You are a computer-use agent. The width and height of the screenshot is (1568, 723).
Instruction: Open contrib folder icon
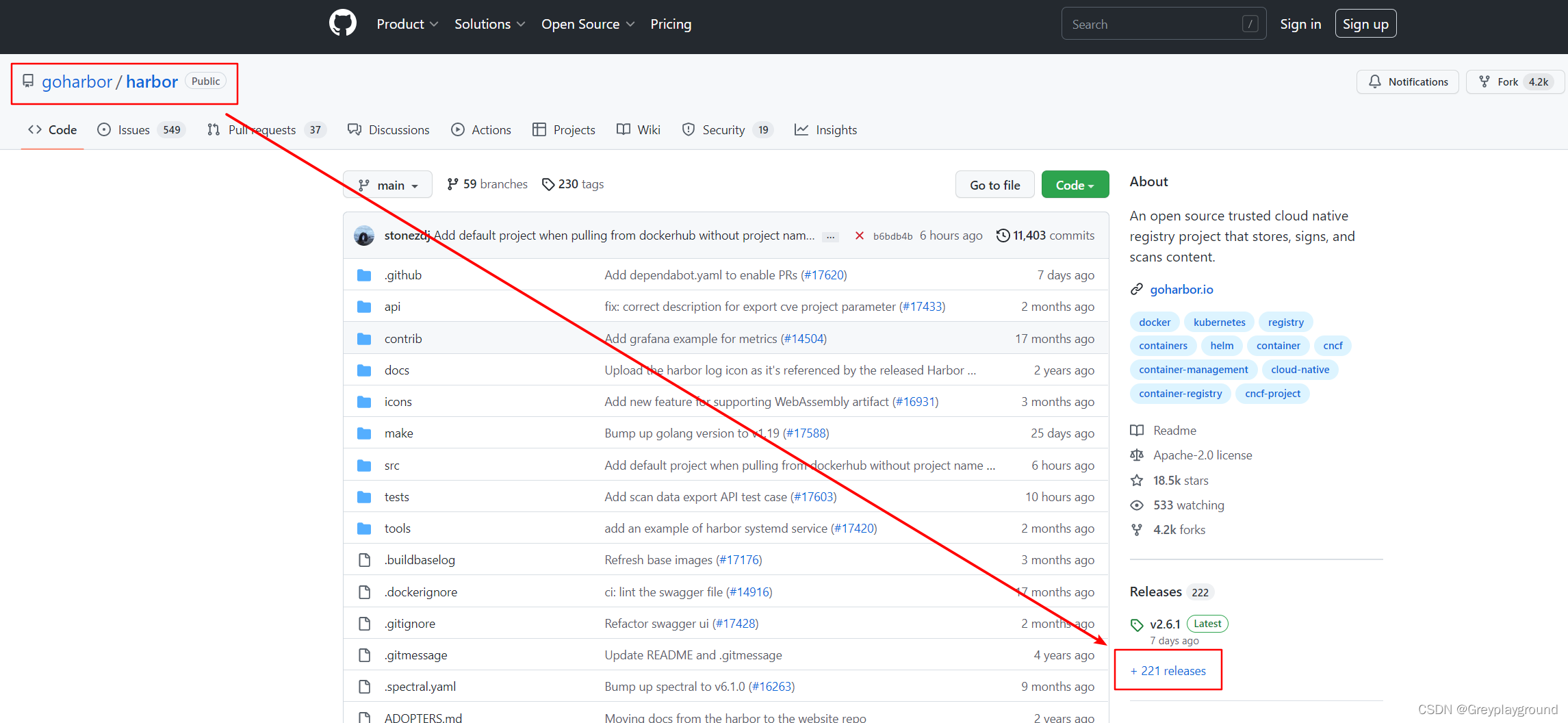(x=364, y=339)
